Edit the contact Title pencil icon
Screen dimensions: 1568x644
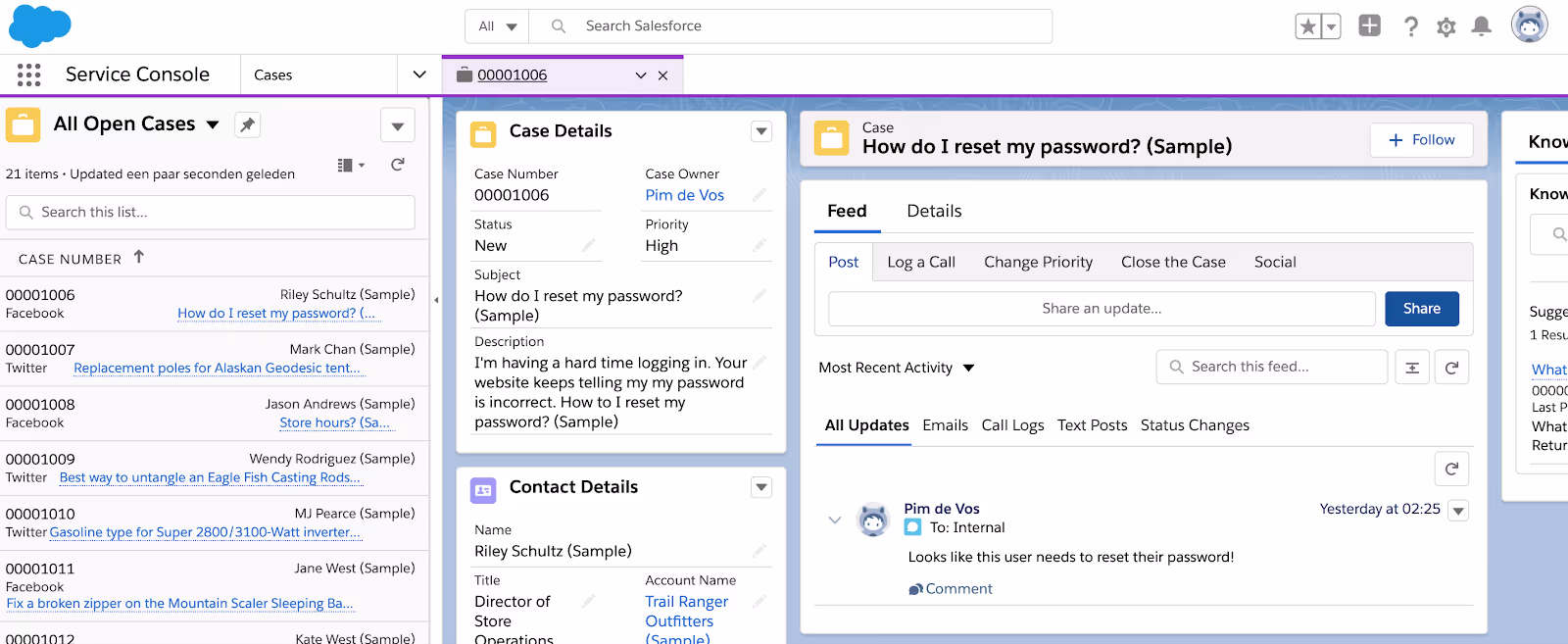pos(589,601)
